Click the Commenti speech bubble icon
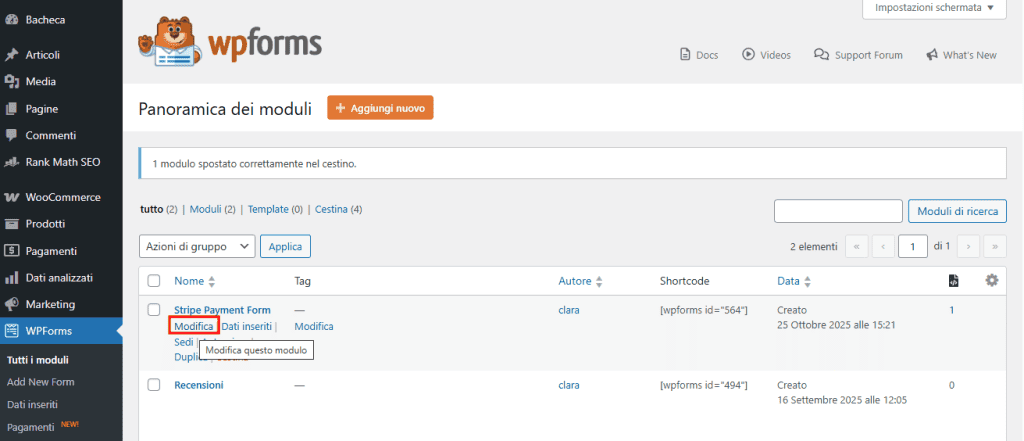This screenshot has height=441, width=1024. [11, 135]
